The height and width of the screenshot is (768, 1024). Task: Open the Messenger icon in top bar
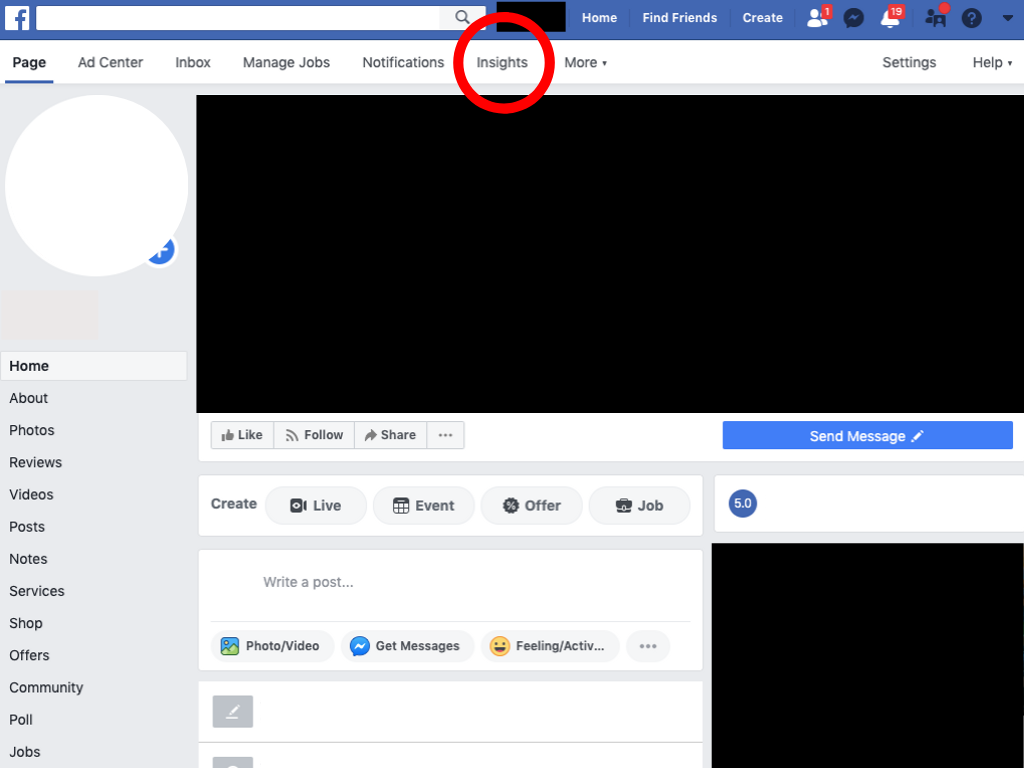click(853, 18)
